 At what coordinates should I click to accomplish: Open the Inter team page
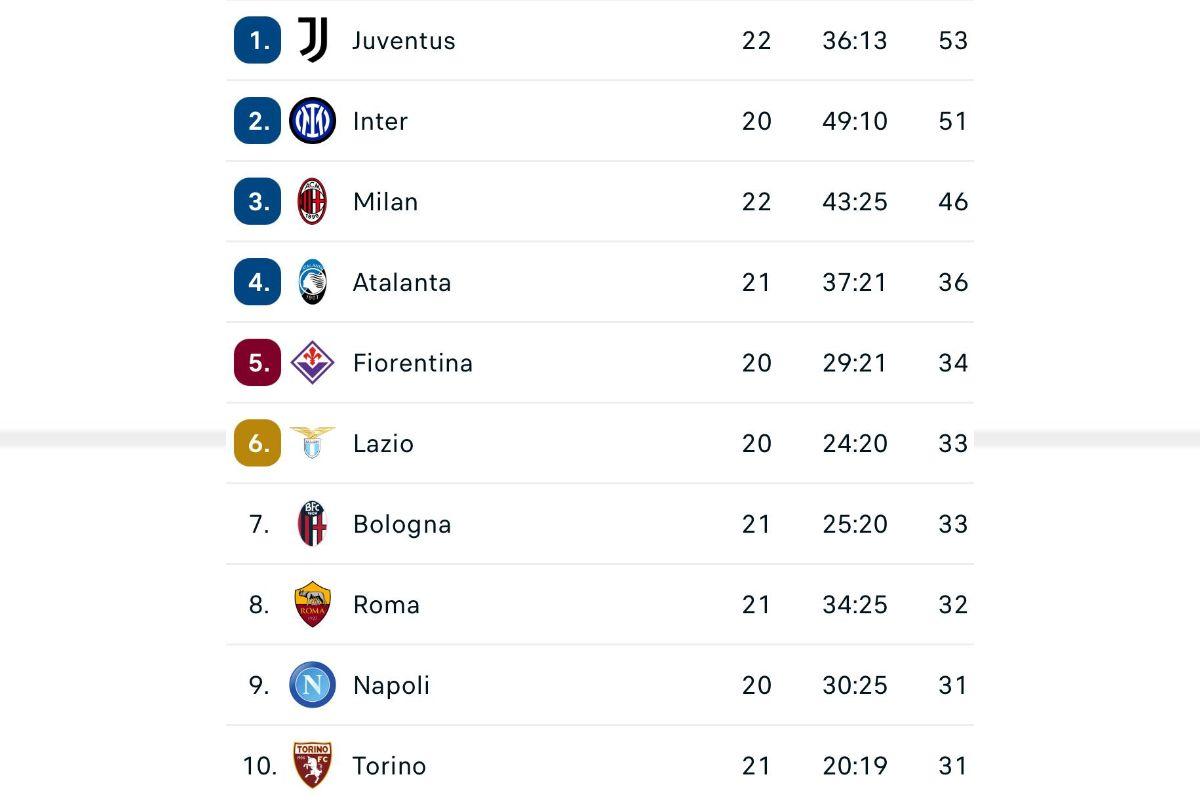tap(380, 121)
